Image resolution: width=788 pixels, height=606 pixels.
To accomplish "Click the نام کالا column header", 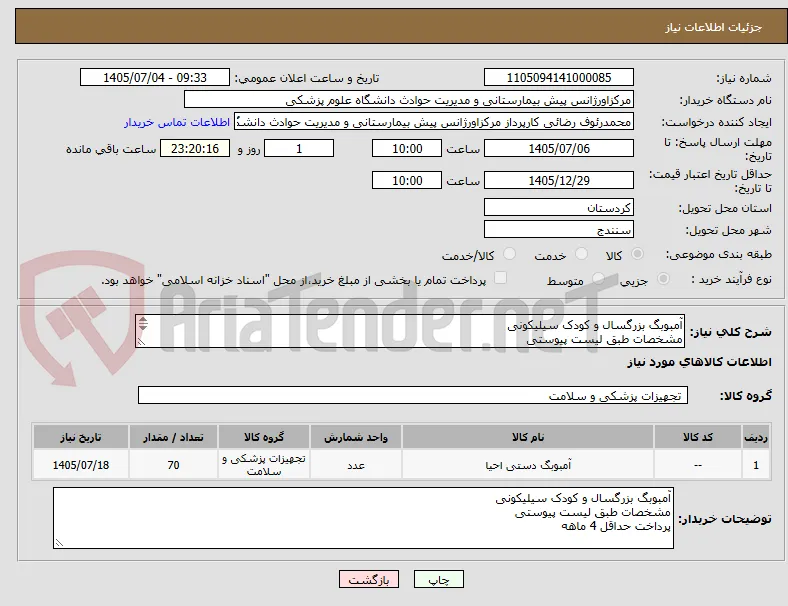I will (528, 437).
